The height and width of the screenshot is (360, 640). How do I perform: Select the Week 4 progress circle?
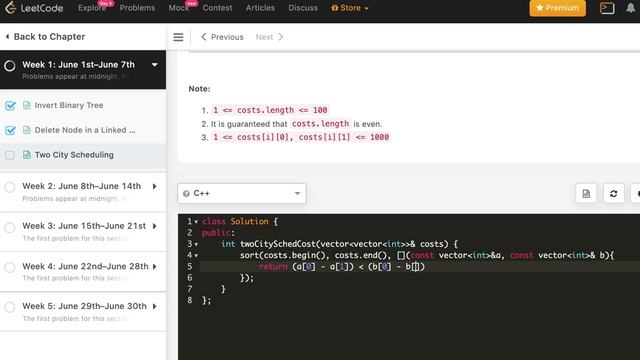(x=10, y=267)
